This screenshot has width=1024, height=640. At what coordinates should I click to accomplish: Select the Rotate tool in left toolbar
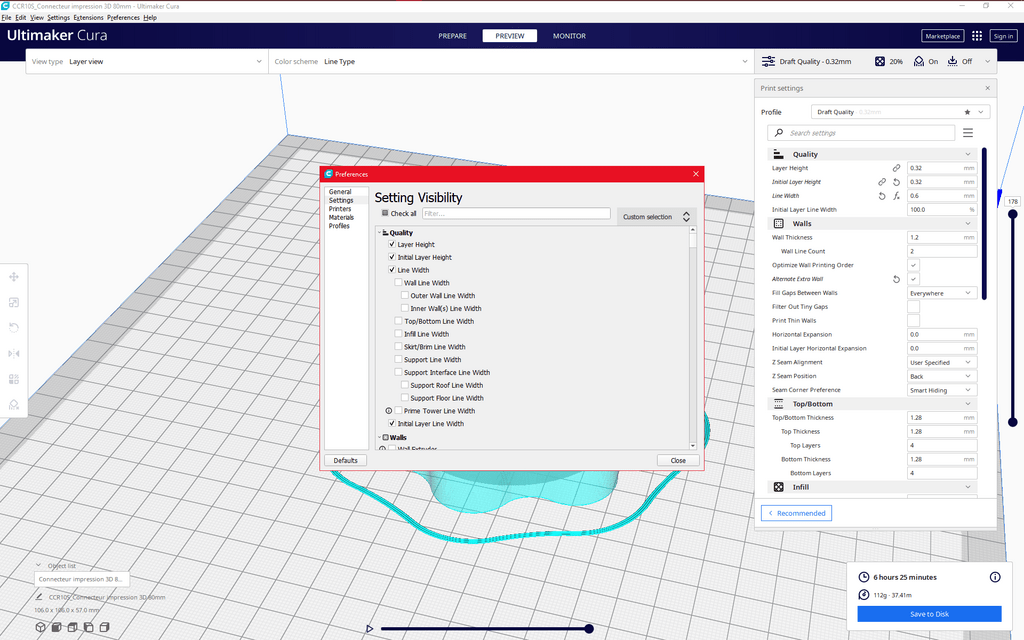(14, 328)
